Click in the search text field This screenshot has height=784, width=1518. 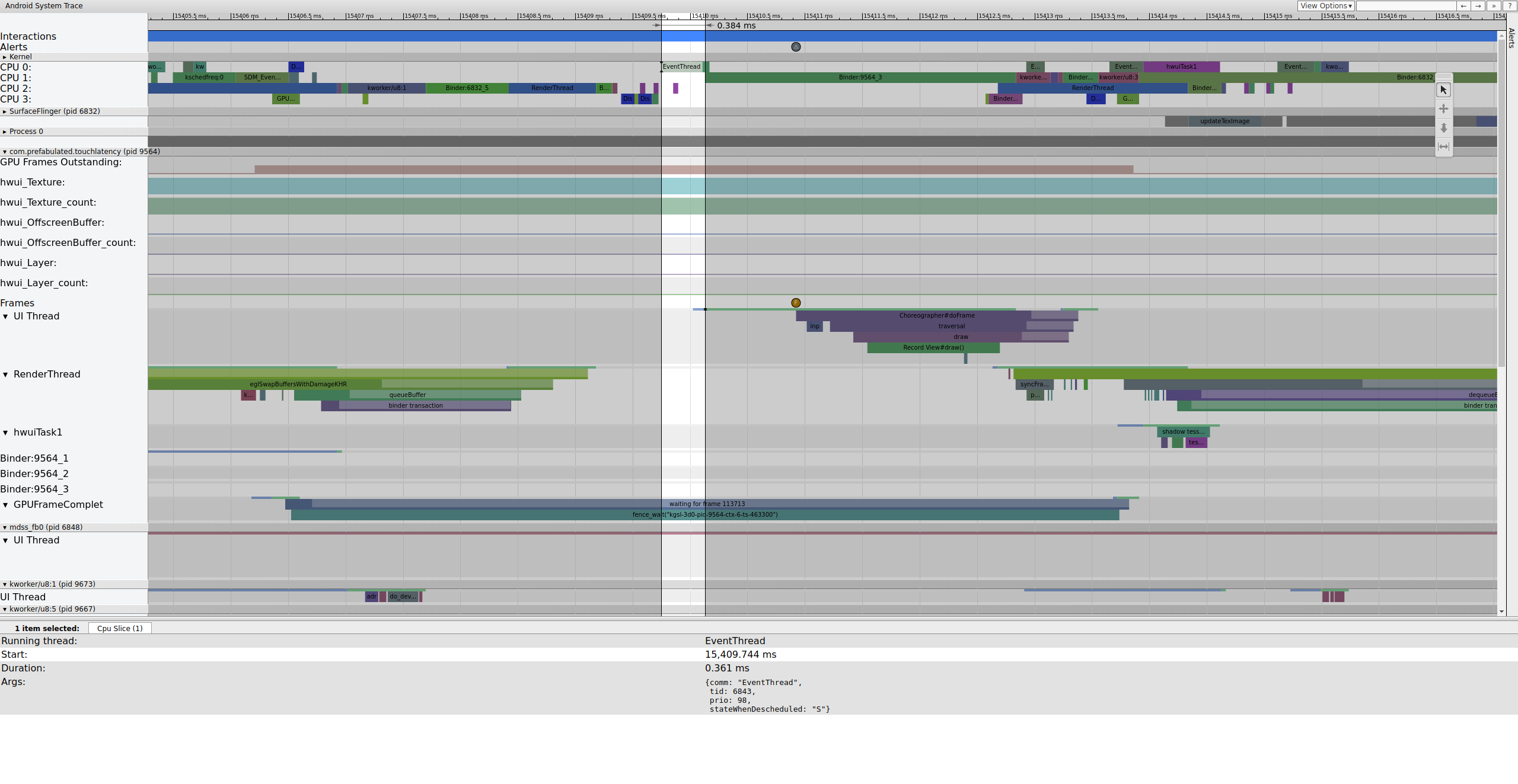click(x=1405, y=6)
